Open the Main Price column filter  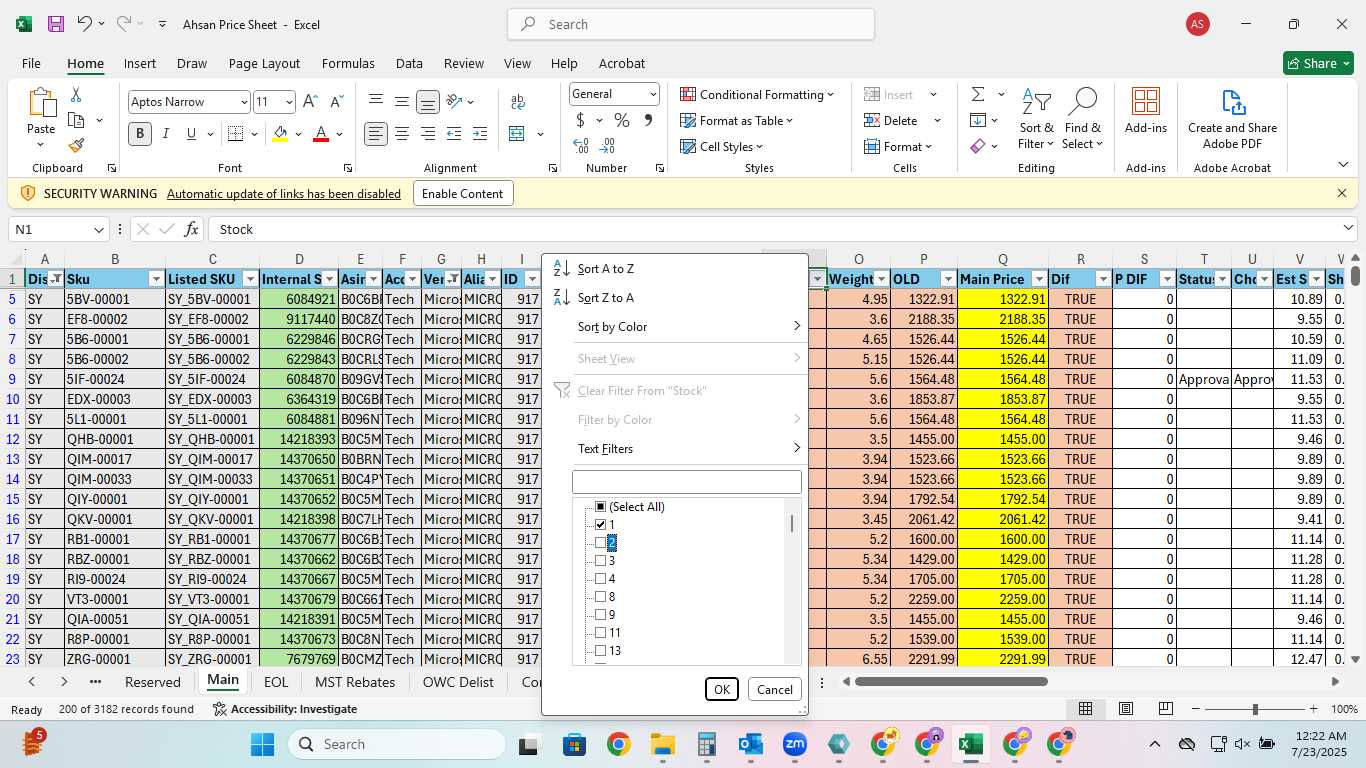[x=1039, y=279]
